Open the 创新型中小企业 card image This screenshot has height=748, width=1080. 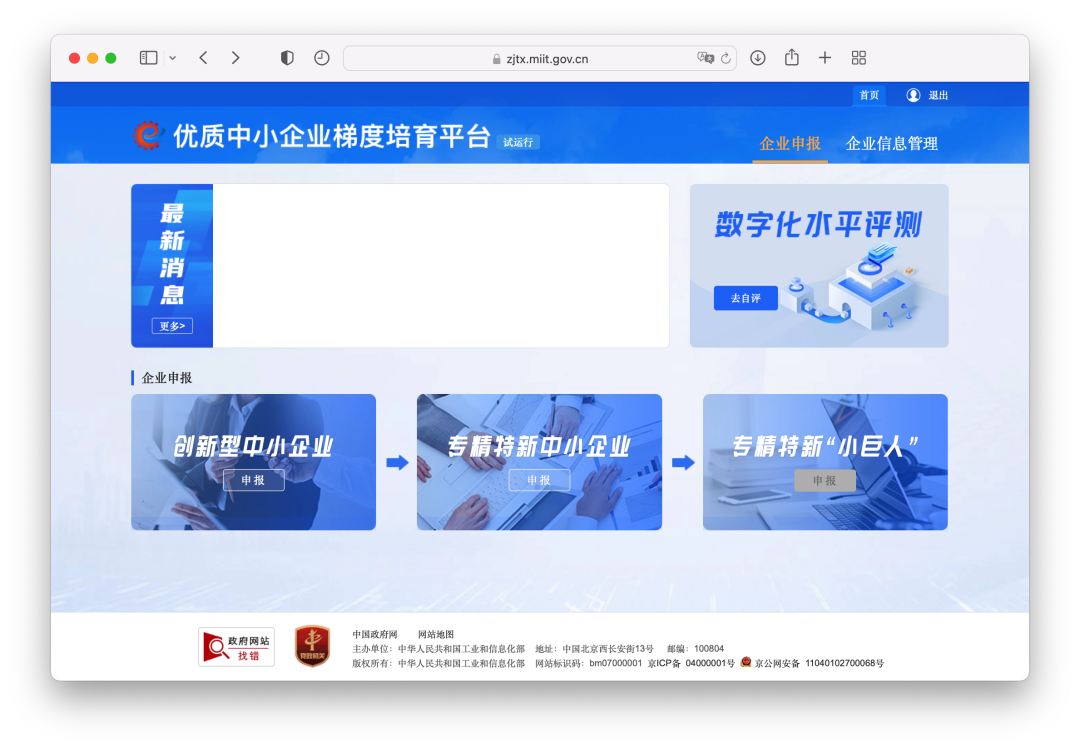[x=253, y=461]
